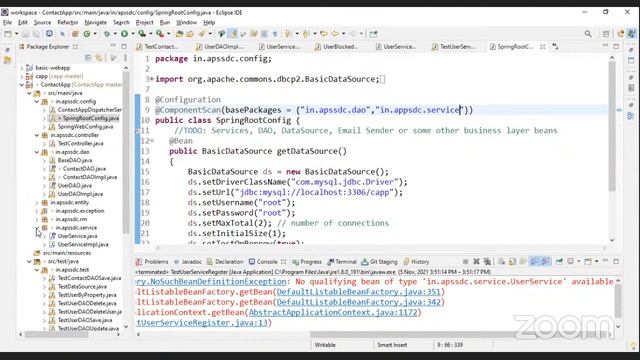
Task: Open NoSuchBeanDefinitionException link in Console
Action: (211, 282)
